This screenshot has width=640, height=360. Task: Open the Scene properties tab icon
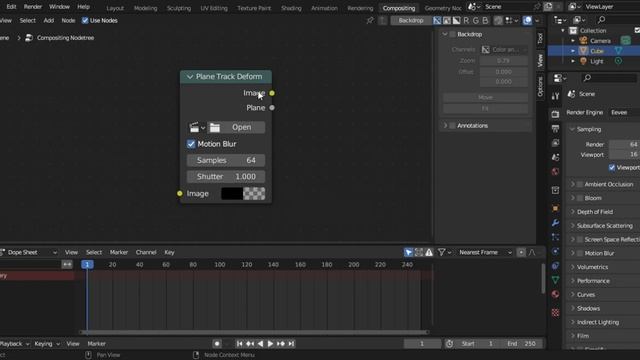555,157
